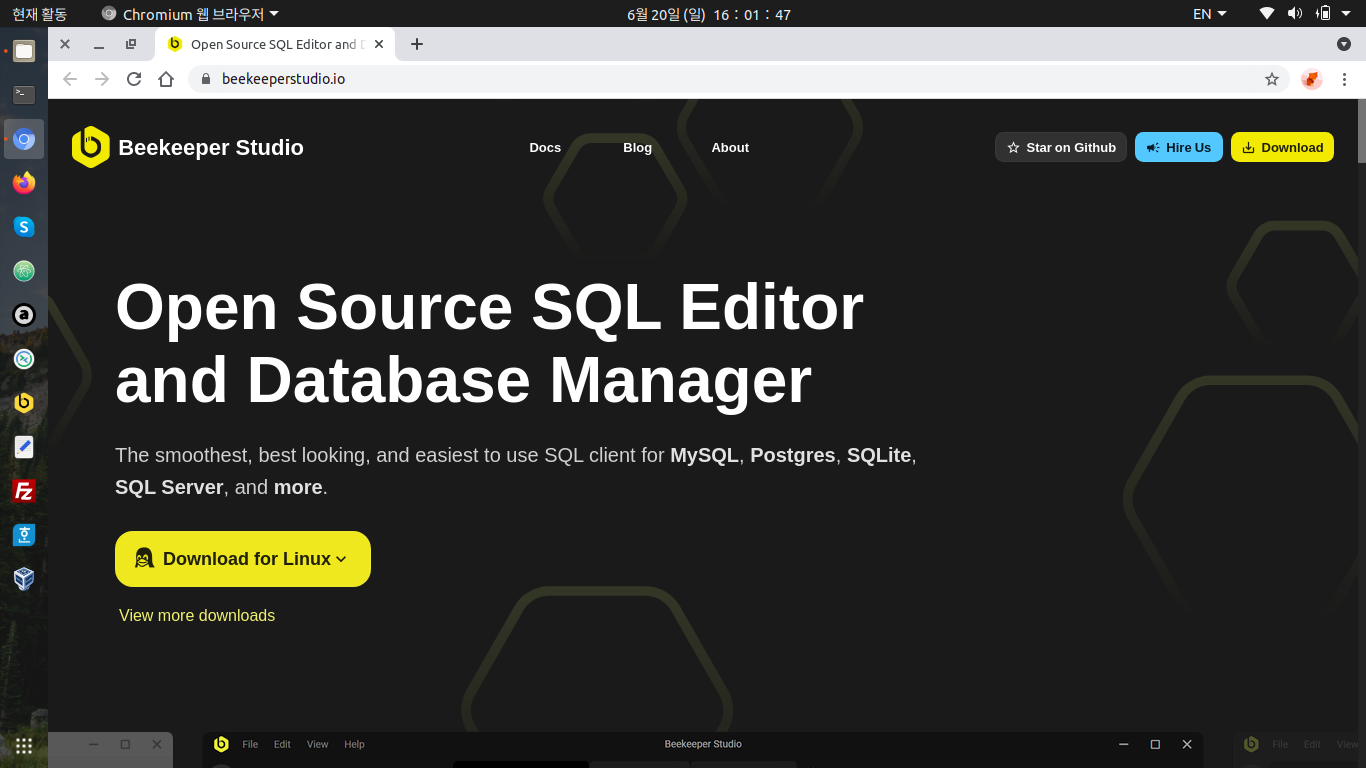Image resolution: width=1366 pixels, height=768 pixels.
Task: Click the browser forward arrow
Action: pyautogui.click(x=102, y=79)
